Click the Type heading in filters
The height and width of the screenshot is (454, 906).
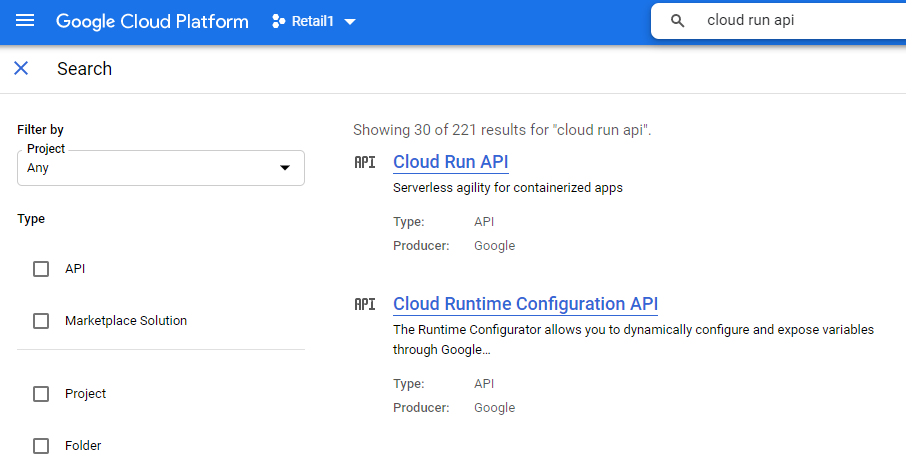pos(31,219)
